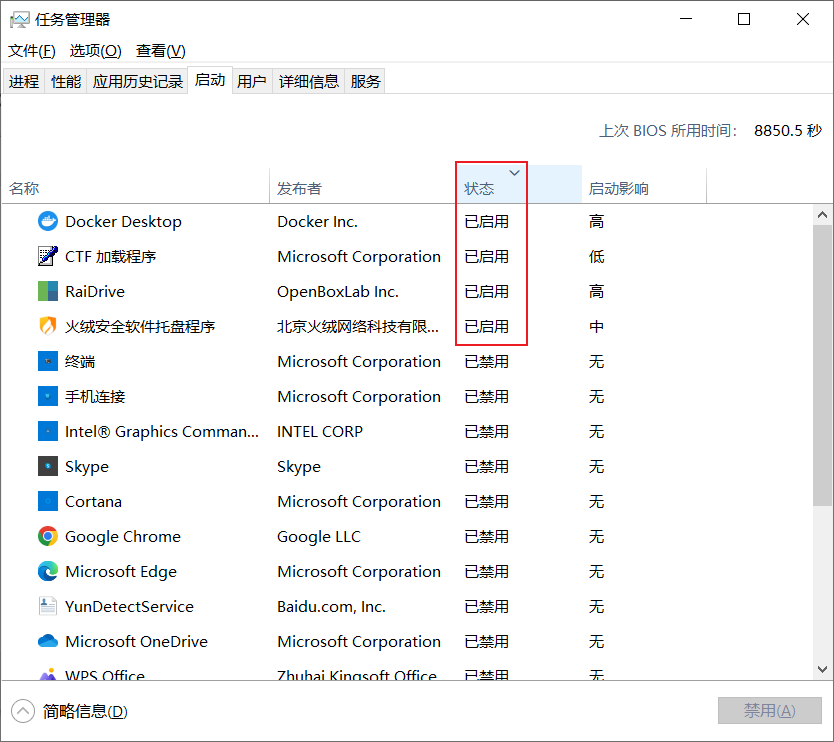Click 已禁用 status for 终端
Viewport: 834px width, 742px height.
point(486,361)
